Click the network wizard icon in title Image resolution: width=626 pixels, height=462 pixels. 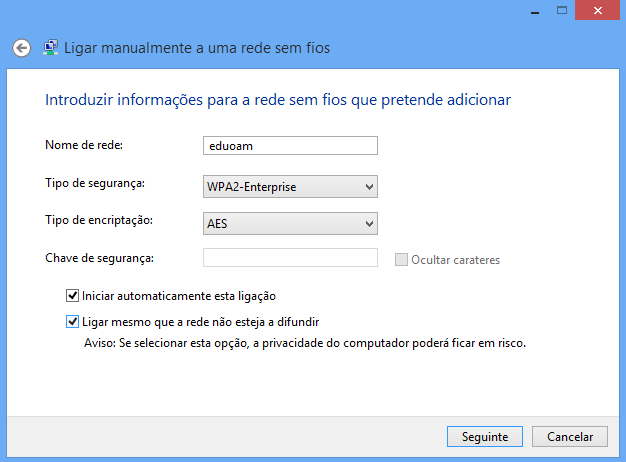click(x=51, y=48)
